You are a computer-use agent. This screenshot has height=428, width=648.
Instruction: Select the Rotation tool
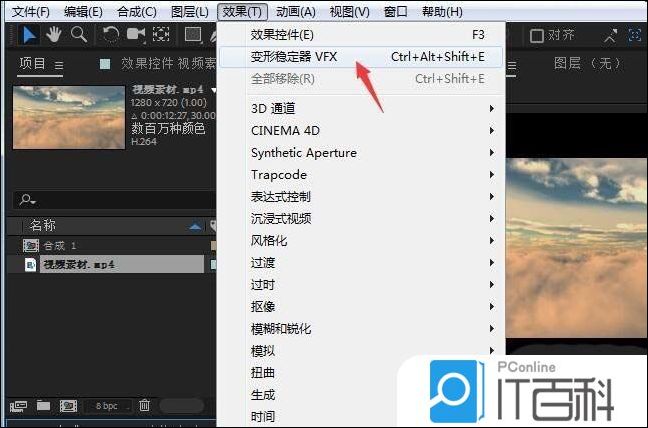[110, 35]
